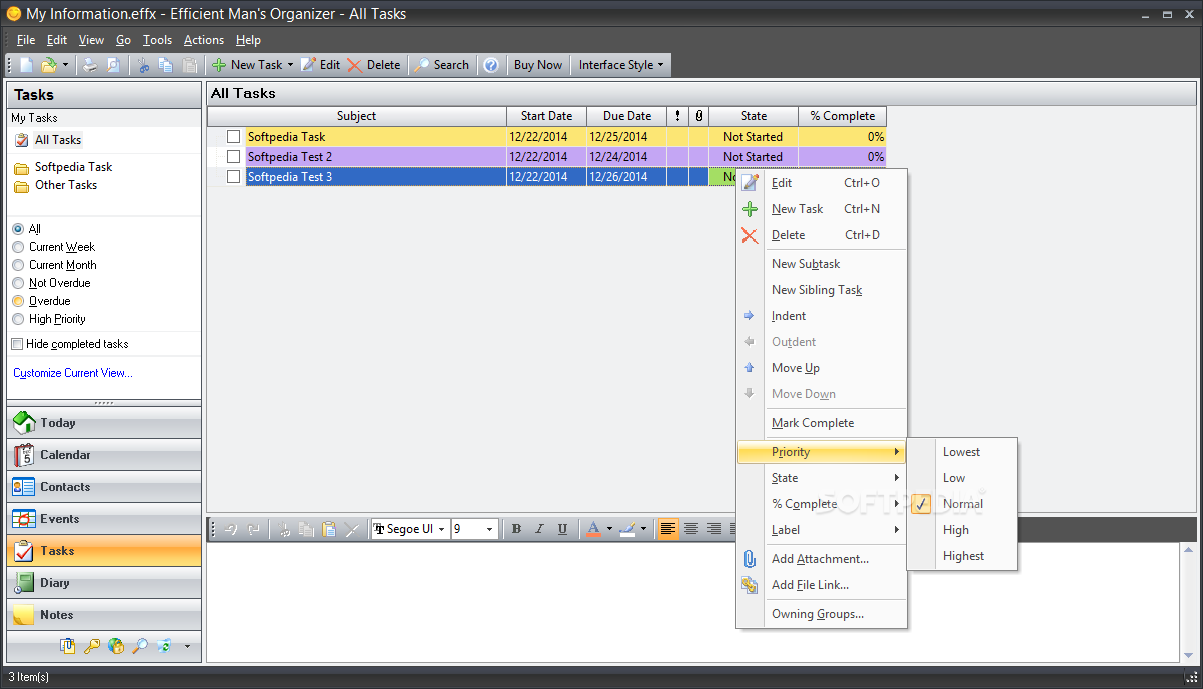1203x689 pixels.
Task: Click the printer icon in the toolbar
Action: pyautogui.click(x=90, y=65)
